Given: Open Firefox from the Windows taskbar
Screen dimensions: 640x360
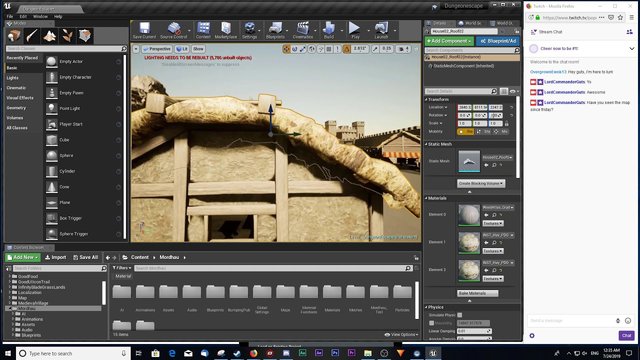Looking at the screenshot, I should [x=253, y=353].
